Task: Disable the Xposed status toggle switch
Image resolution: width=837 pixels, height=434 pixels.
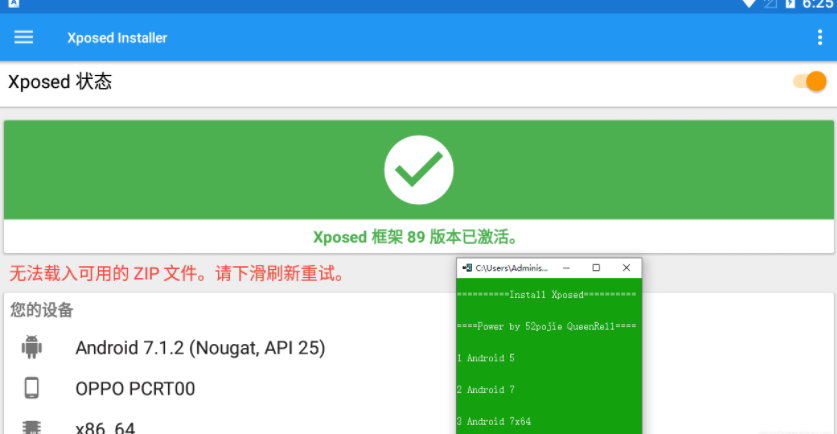Action: pos(811,81)
